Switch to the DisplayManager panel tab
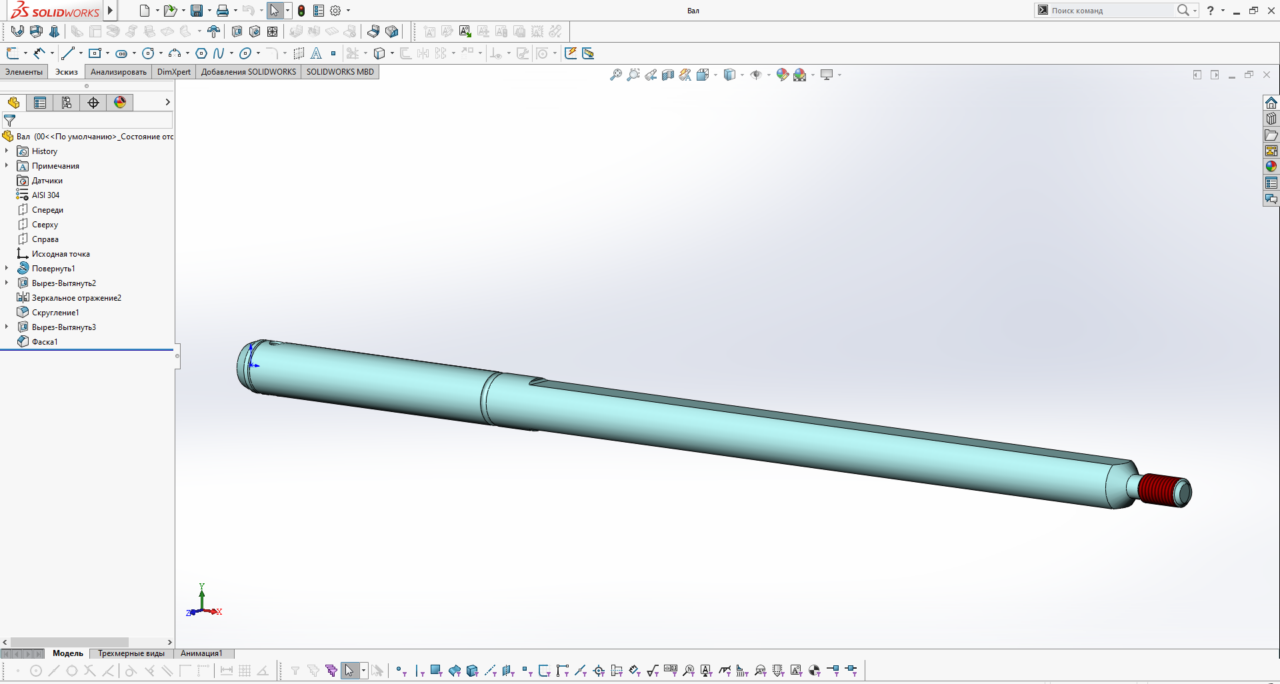This screenshot has height=684, width=1280. pyautogui.click(x=120, y=102)
